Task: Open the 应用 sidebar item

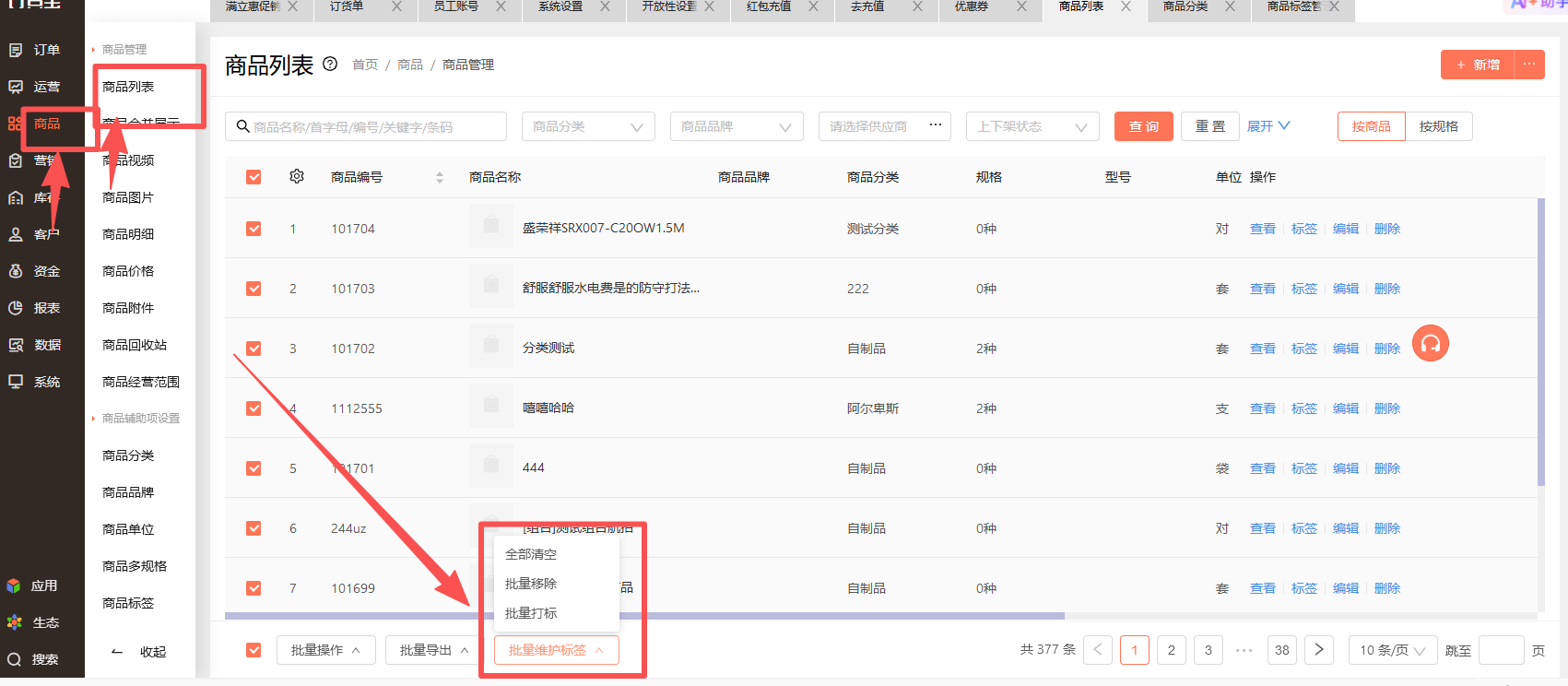Action: 33,585
